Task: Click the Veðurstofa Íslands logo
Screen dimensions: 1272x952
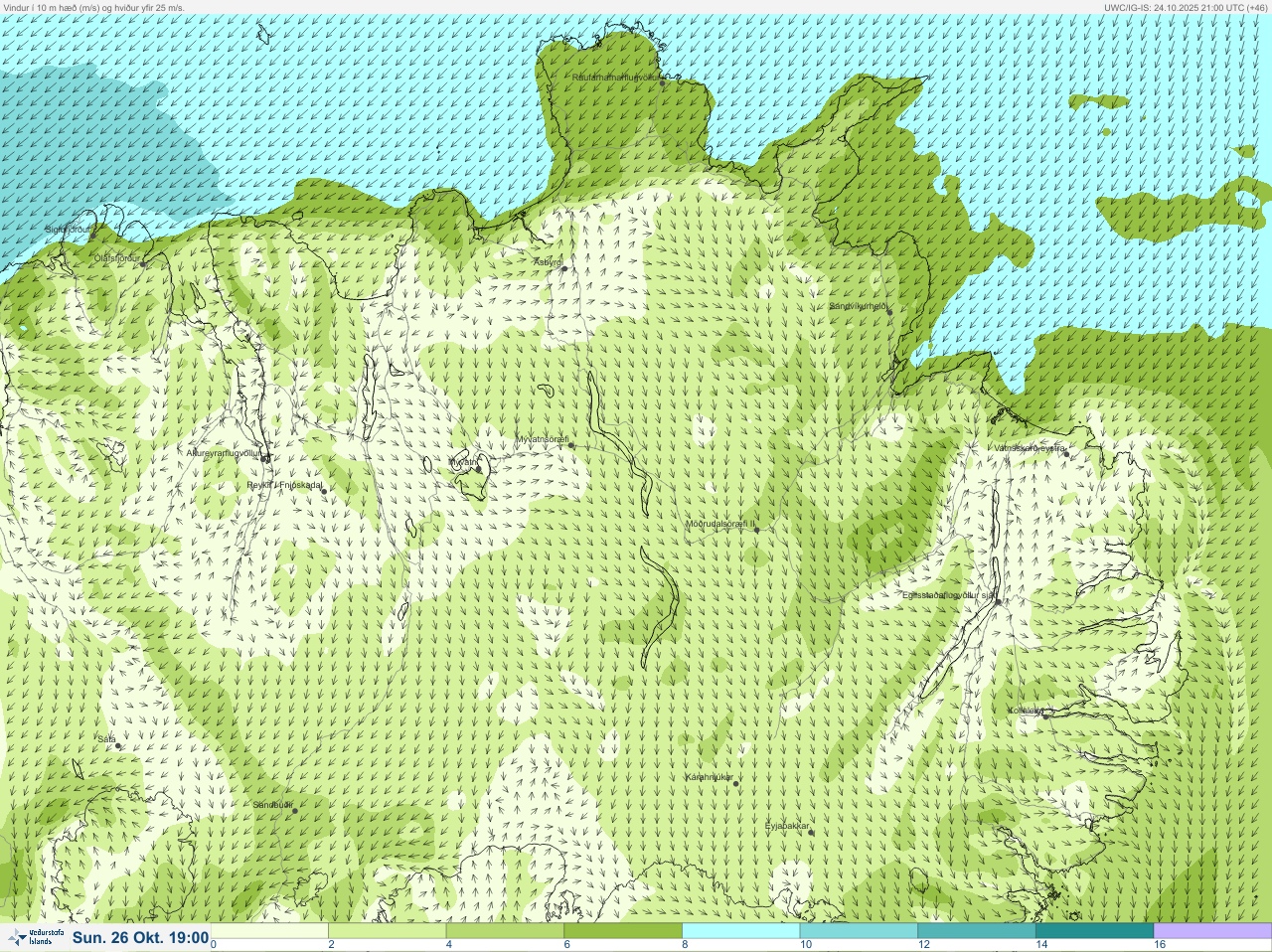Action: click(34, 937)
